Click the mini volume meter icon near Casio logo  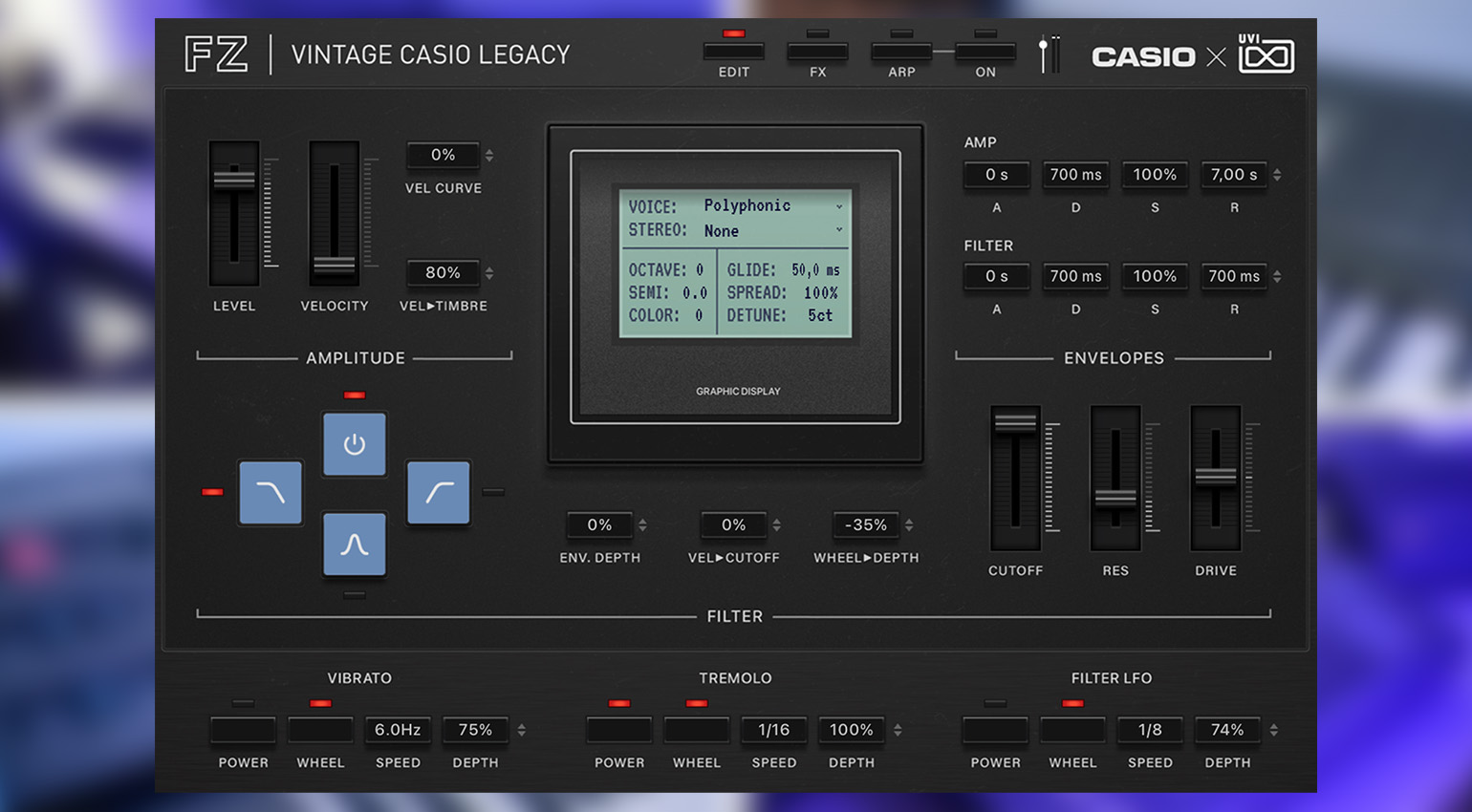pyautogui.click(x=1049, y=55)
